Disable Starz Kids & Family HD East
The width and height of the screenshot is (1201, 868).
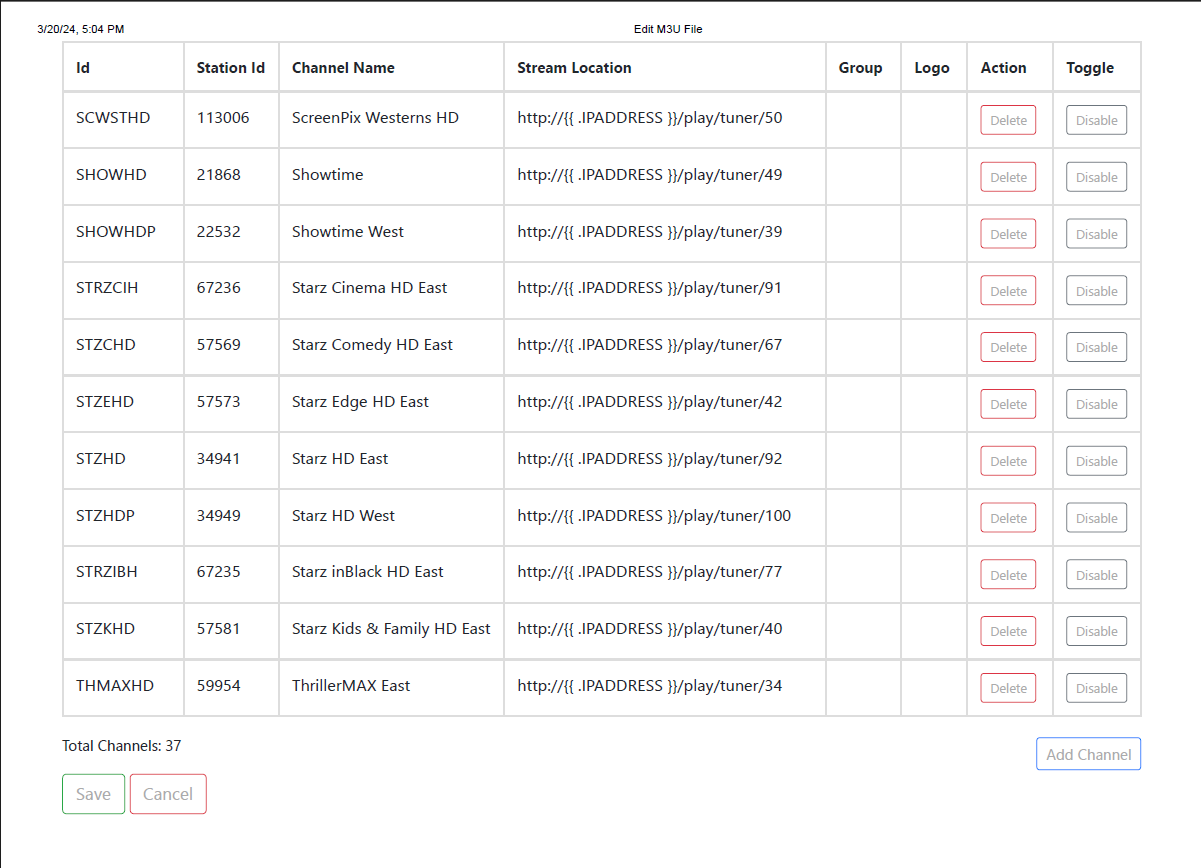tap(1096, 631)
